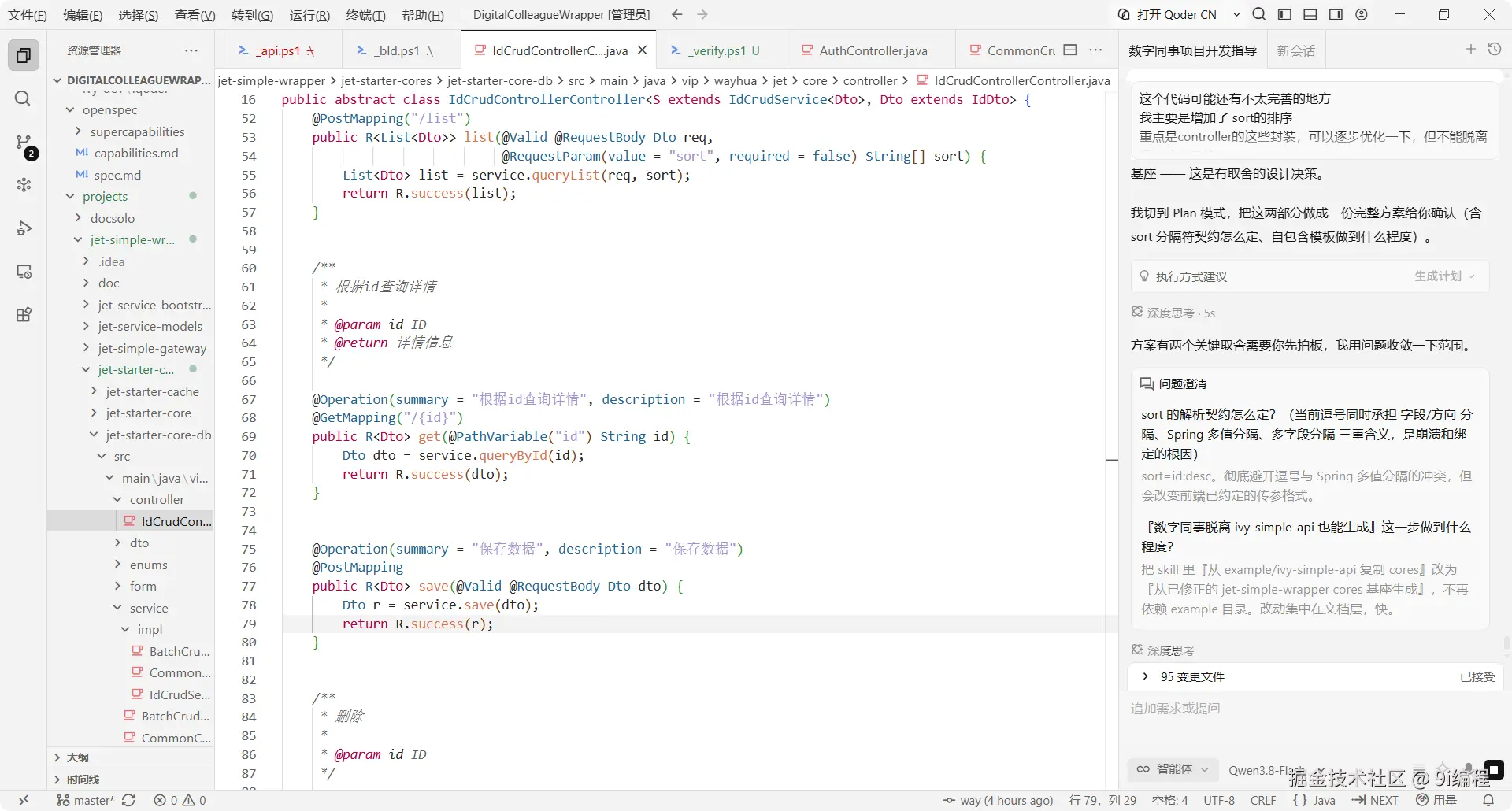Image resolution: width=1512 pixels, height=811 pixels.
Task: Click 打开 Qoder CN button
Action: (x=1168, y=14)
